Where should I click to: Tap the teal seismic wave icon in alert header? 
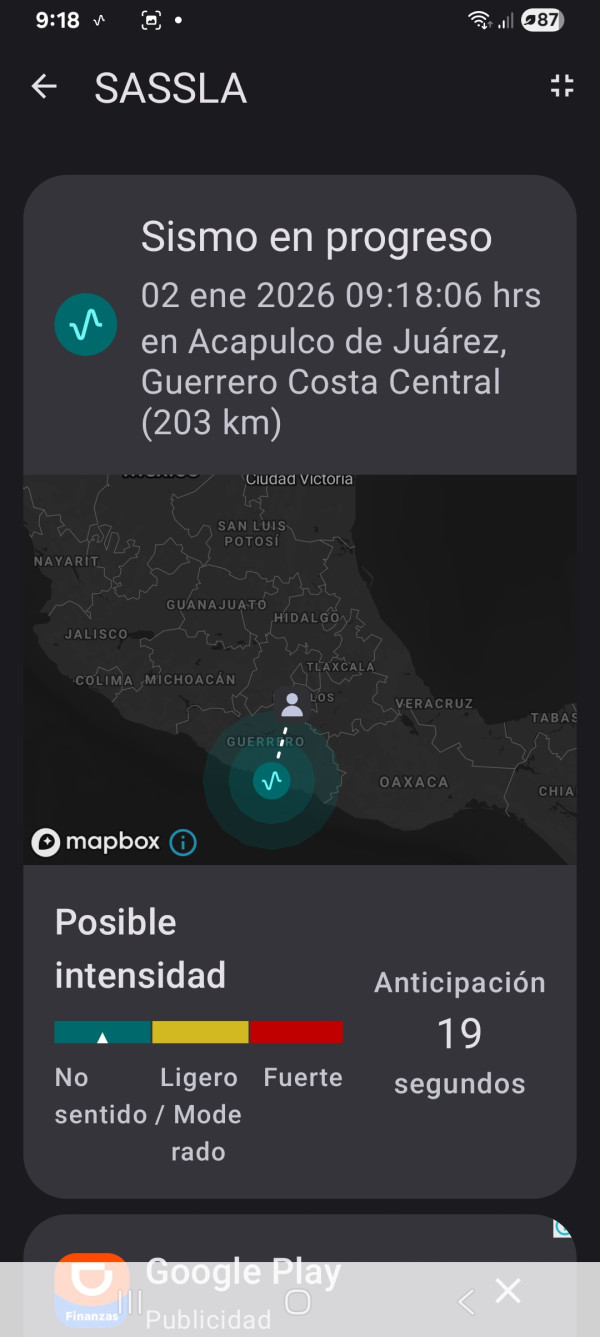[x=86, y=325]
